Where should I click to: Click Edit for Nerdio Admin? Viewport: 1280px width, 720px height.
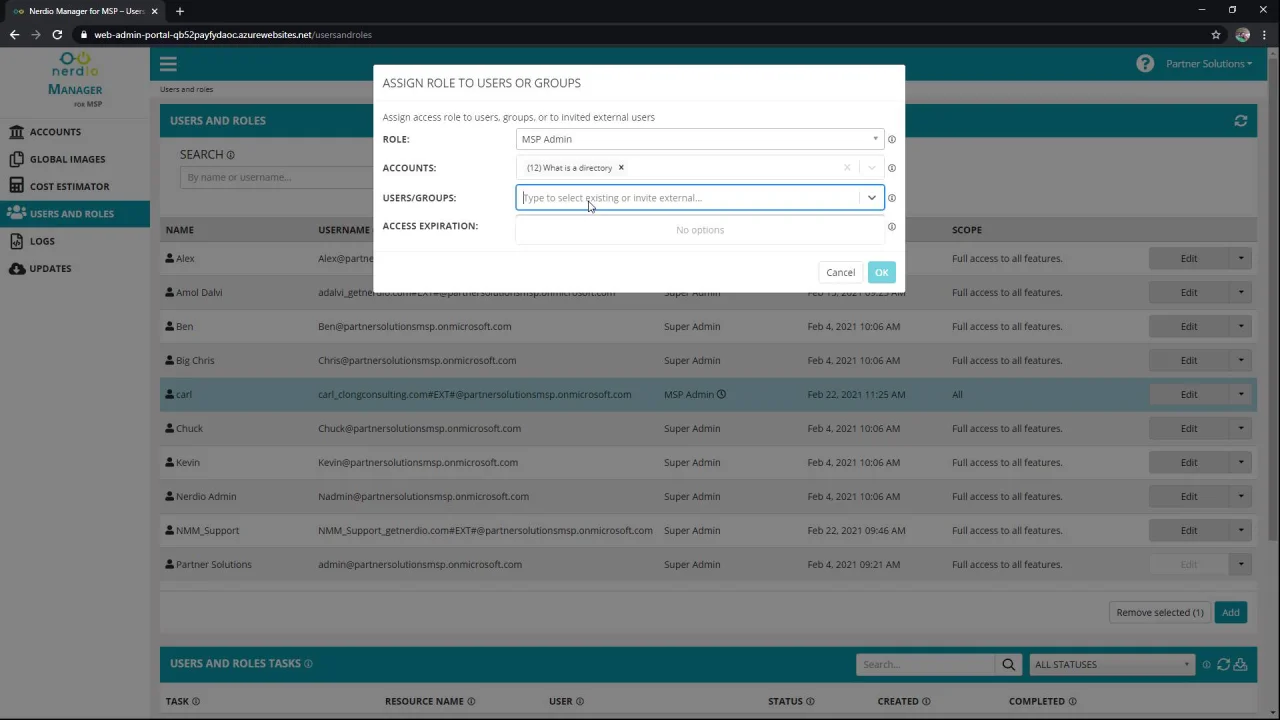(1189, 497)
